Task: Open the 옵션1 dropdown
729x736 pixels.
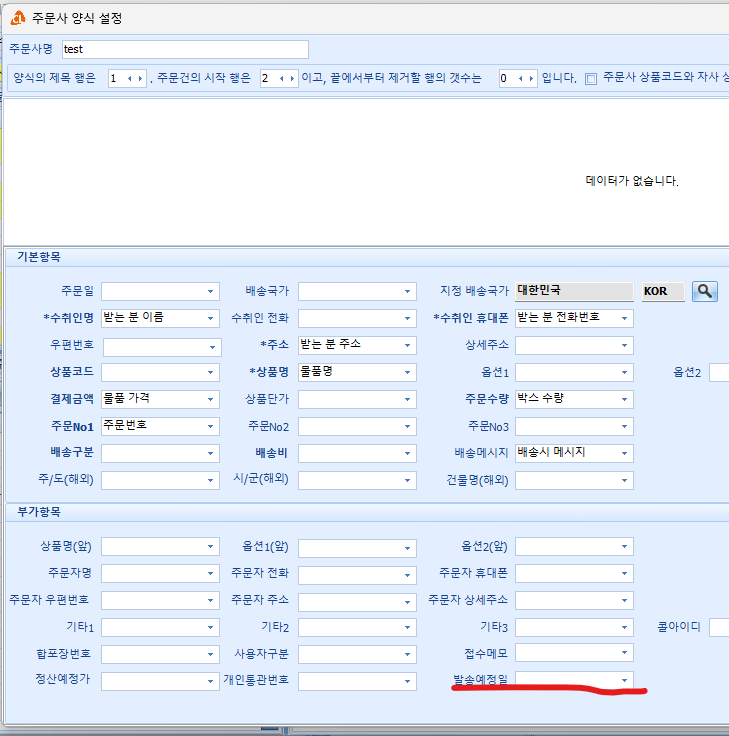Action: (x=624, y=373)
